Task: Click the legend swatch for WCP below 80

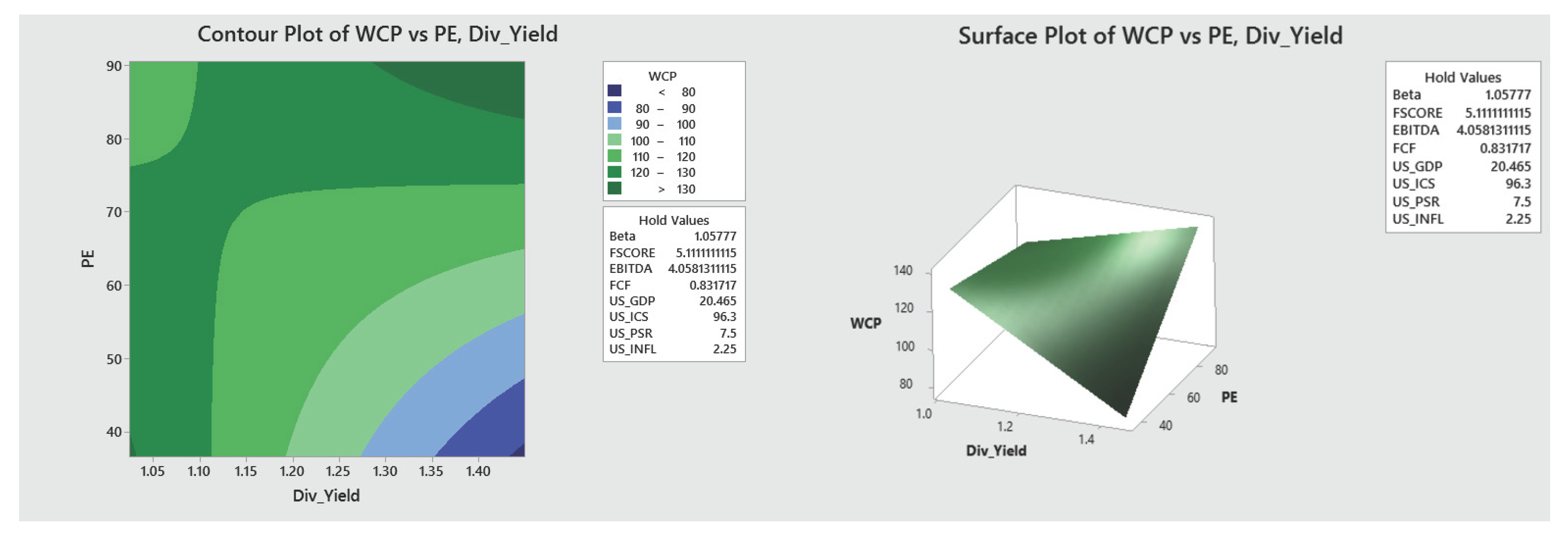Action: click(x=614, y=91)
